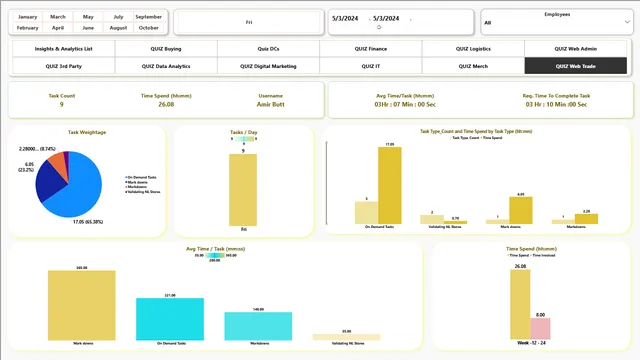Screen dimensions: 640x360
Task: Choose October in the month slicer
Action: click(x=149, y=28)
